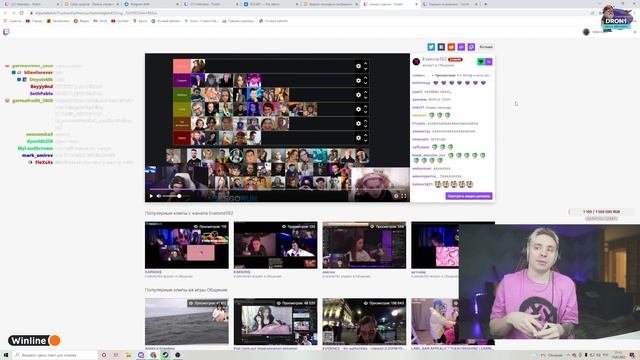Screen dimensions: 640x360
Task: Share the clip on Twitter
Action: pos(431,47)
